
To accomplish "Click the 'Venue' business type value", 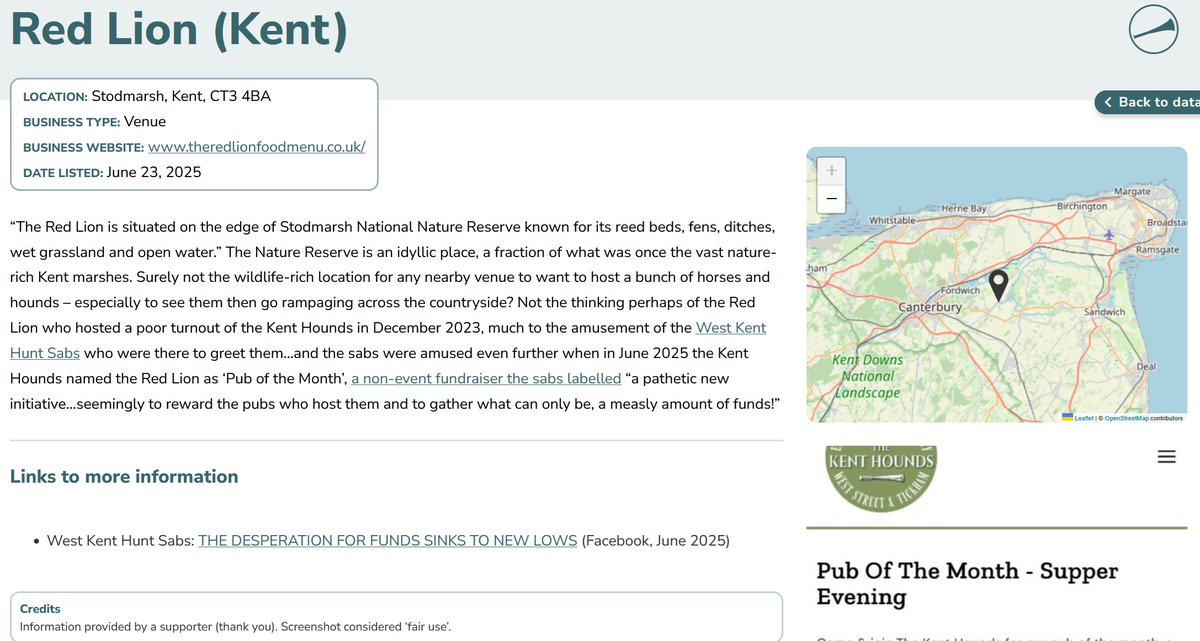I will coord(144,122).
